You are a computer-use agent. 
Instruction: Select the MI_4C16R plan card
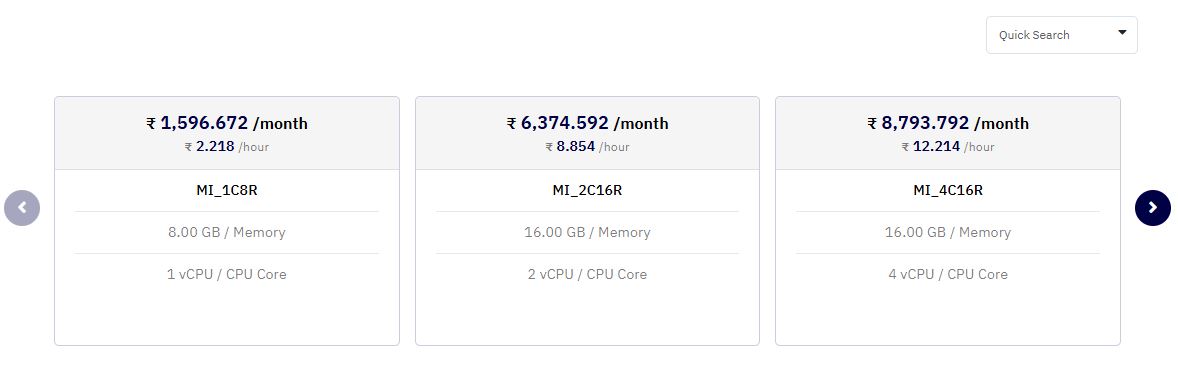(948, 221)
